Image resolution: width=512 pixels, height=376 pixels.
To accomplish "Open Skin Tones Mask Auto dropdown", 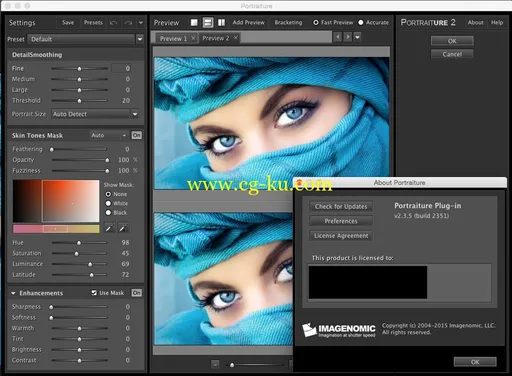I will click(x=109, y=135).
